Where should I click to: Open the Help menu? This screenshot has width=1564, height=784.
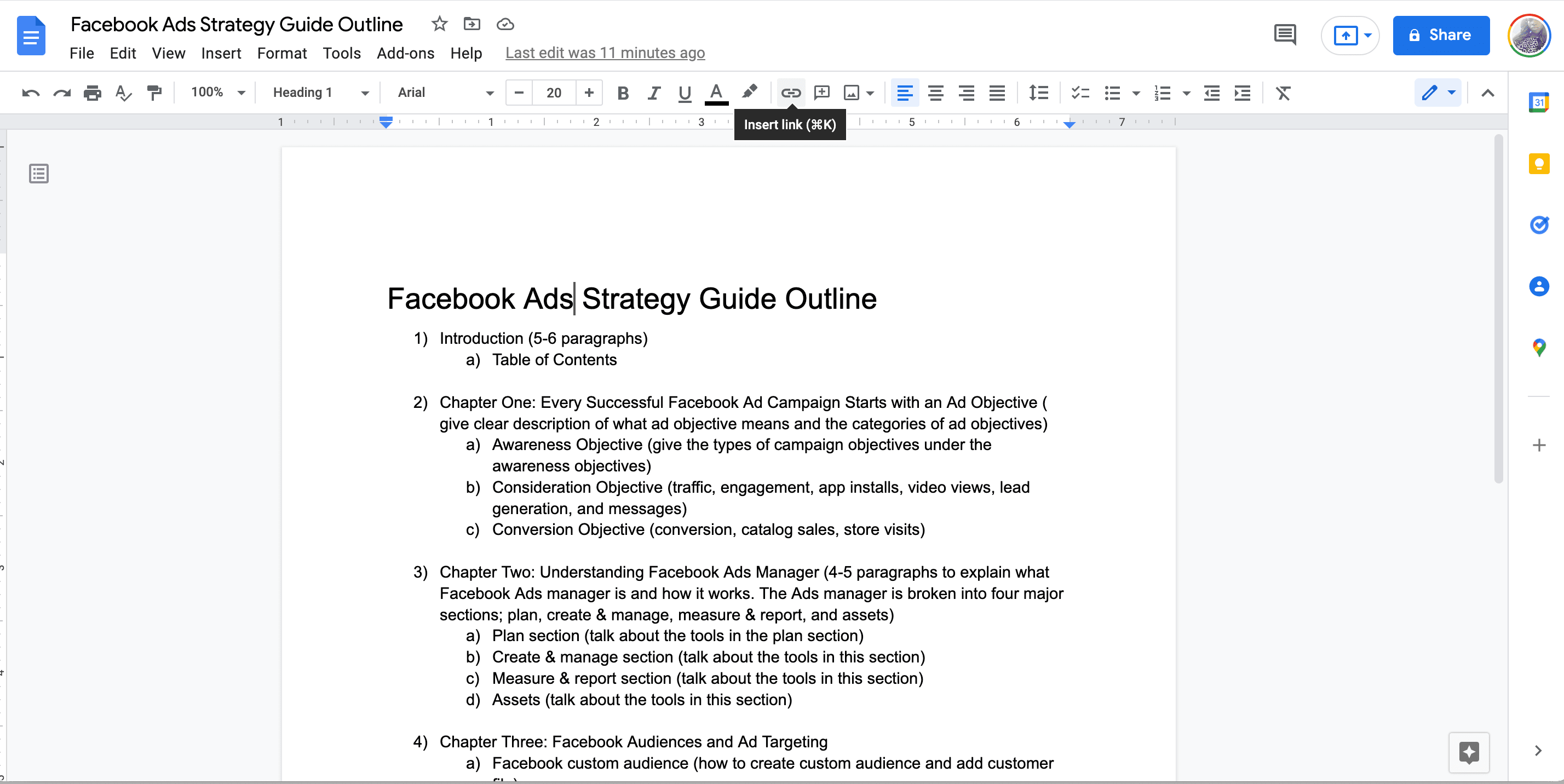(x=466, y=54)
